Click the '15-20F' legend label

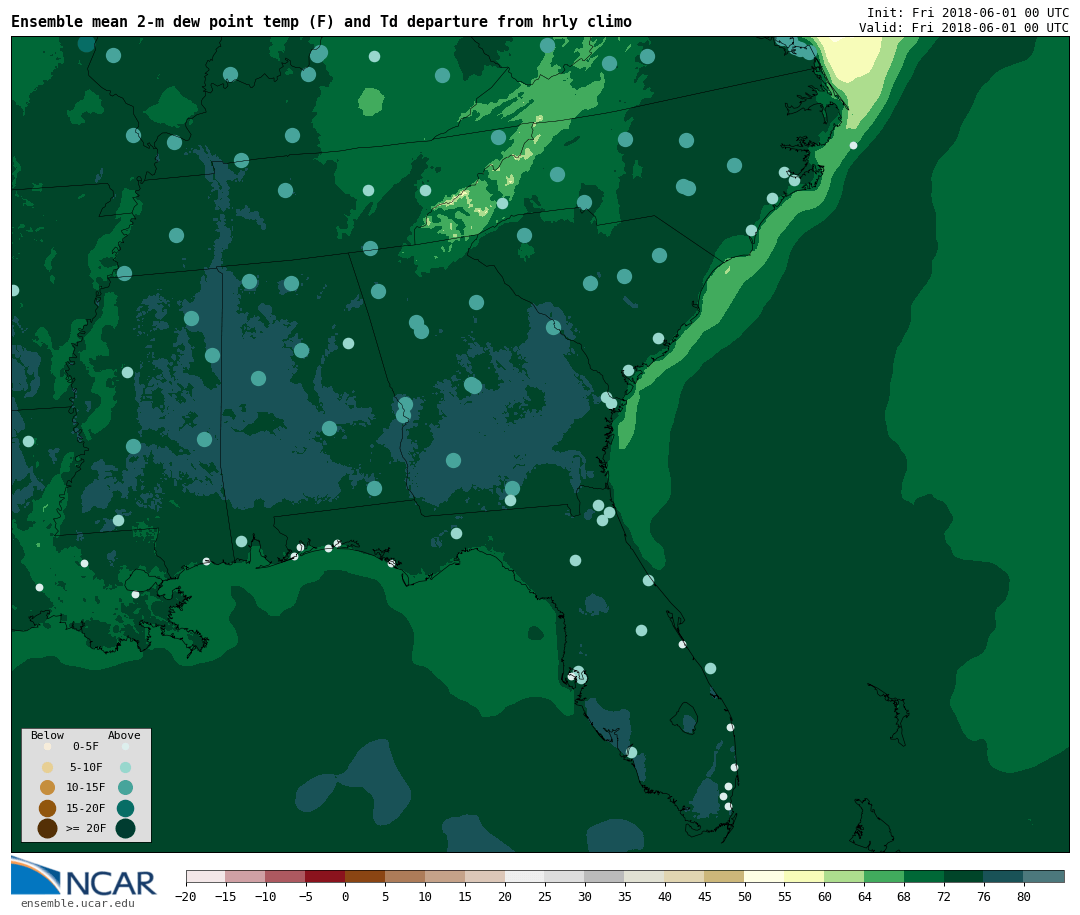coord(86,808)
